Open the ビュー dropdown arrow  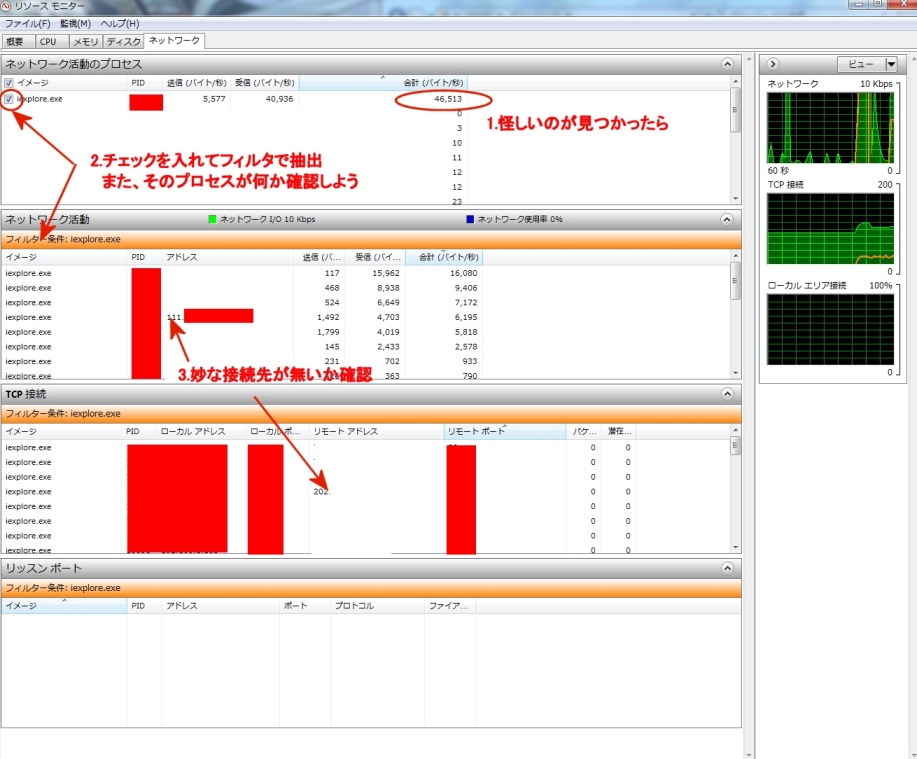pos(890,64)
